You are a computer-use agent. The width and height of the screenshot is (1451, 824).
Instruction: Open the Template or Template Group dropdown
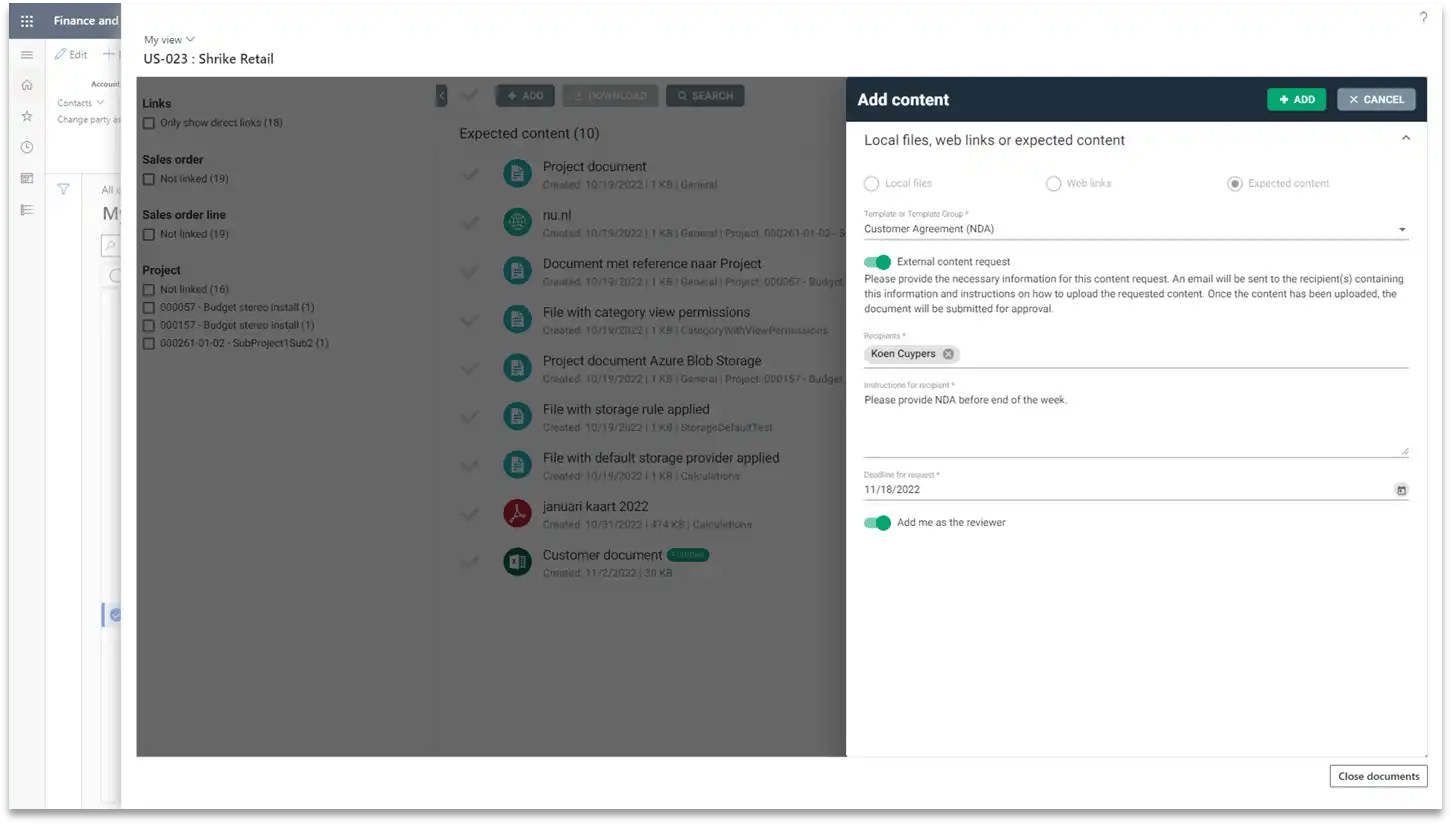1401,228
